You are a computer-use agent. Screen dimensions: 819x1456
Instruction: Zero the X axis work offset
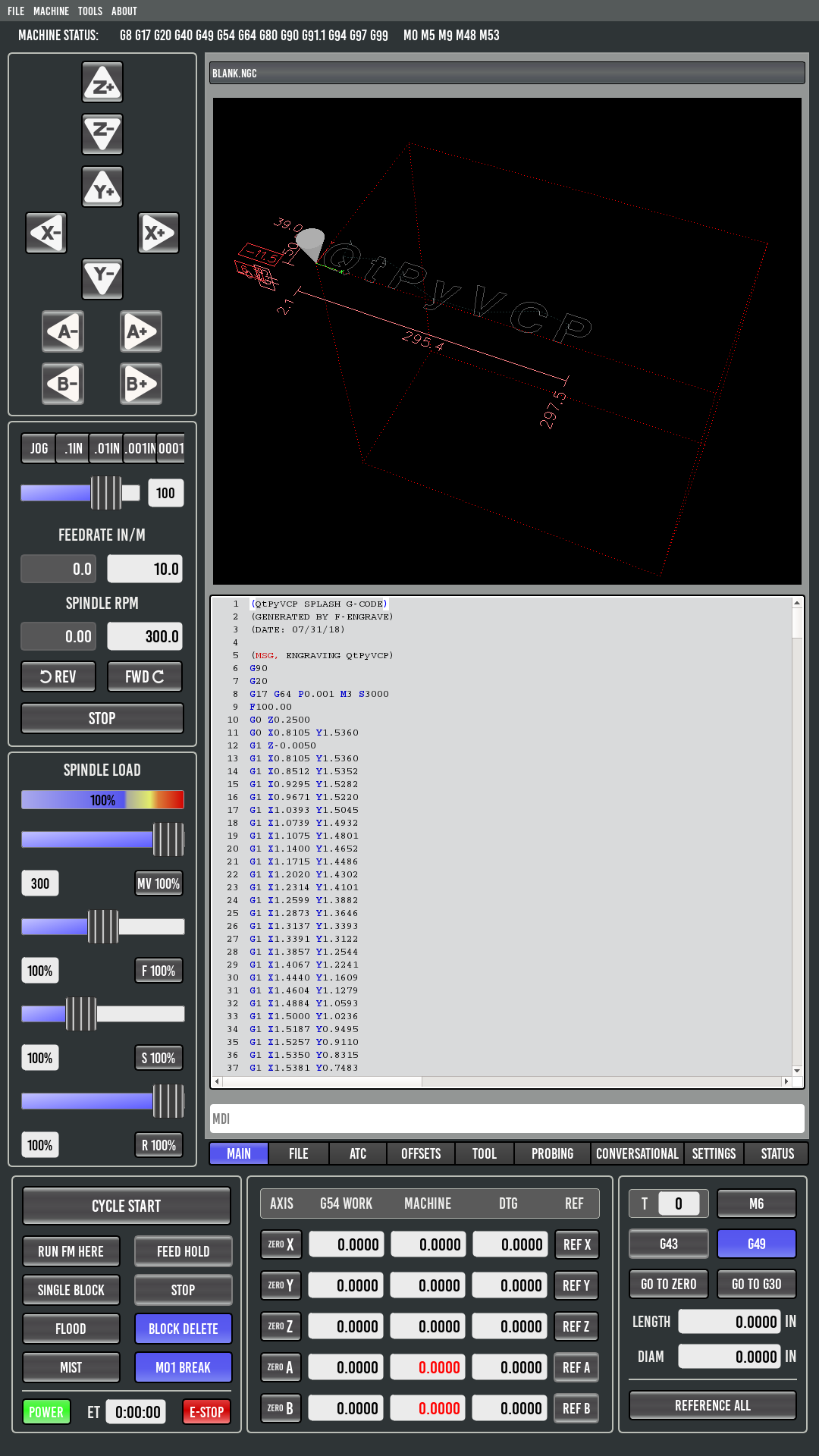(x=281, y=1244)
